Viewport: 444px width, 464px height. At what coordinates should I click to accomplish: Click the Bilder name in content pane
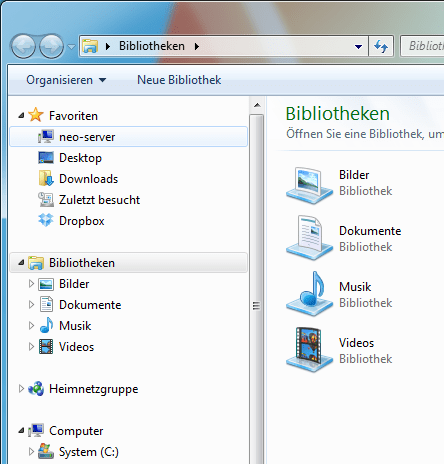354,175
